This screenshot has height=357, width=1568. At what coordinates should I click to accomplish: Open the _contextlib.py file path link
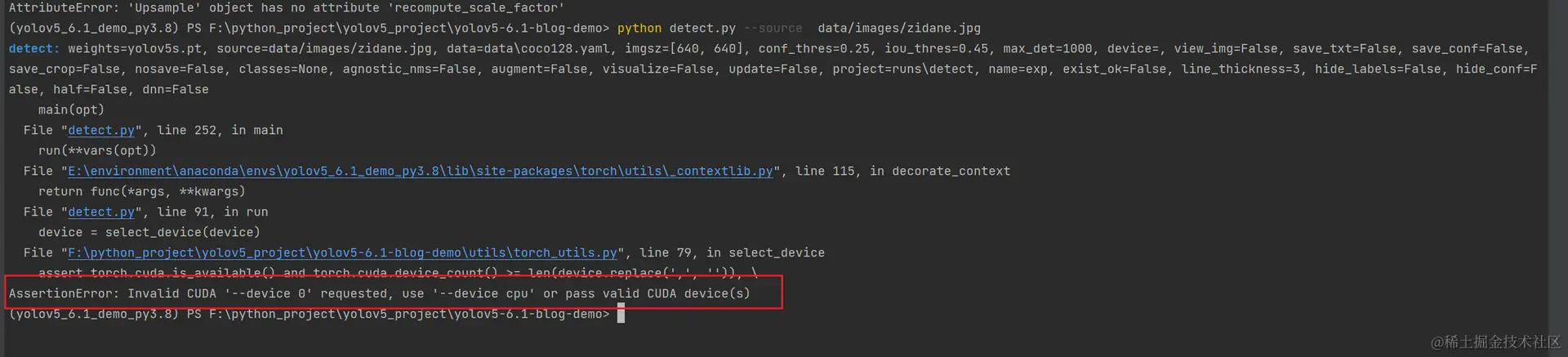coord(420,171)
